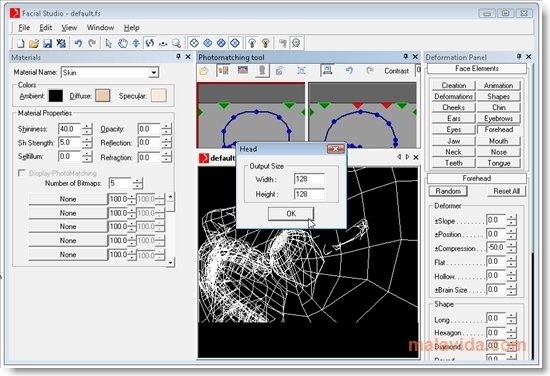The image size is (550, 376).
Task: Expand the Material Name dropdown
Action: point(154,73)
